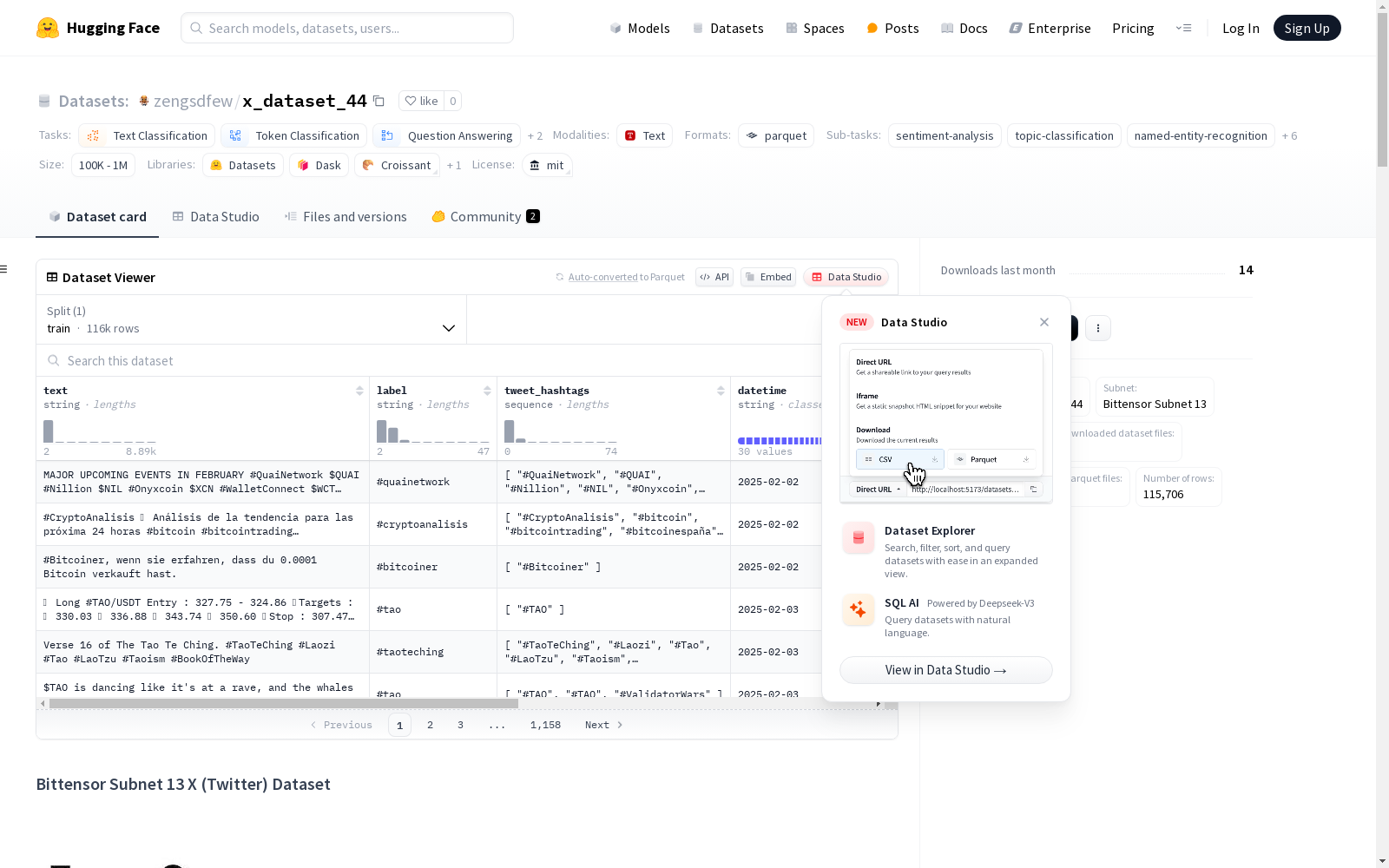The image size is (1389, 868).
Task: Go to page 3 of dataset
Action: point(460,725)
